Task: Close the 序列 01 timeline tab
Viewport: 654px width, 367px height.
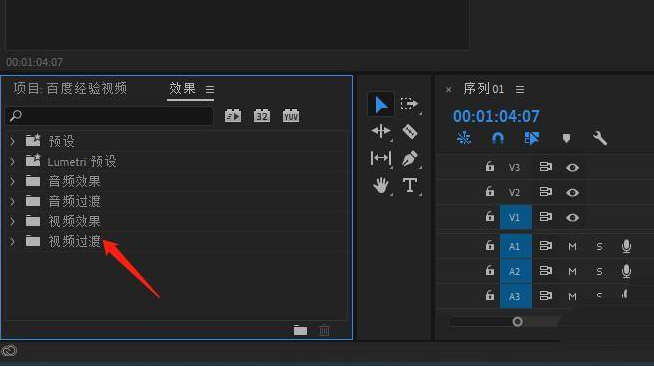Action: click(x=448, y=89)
